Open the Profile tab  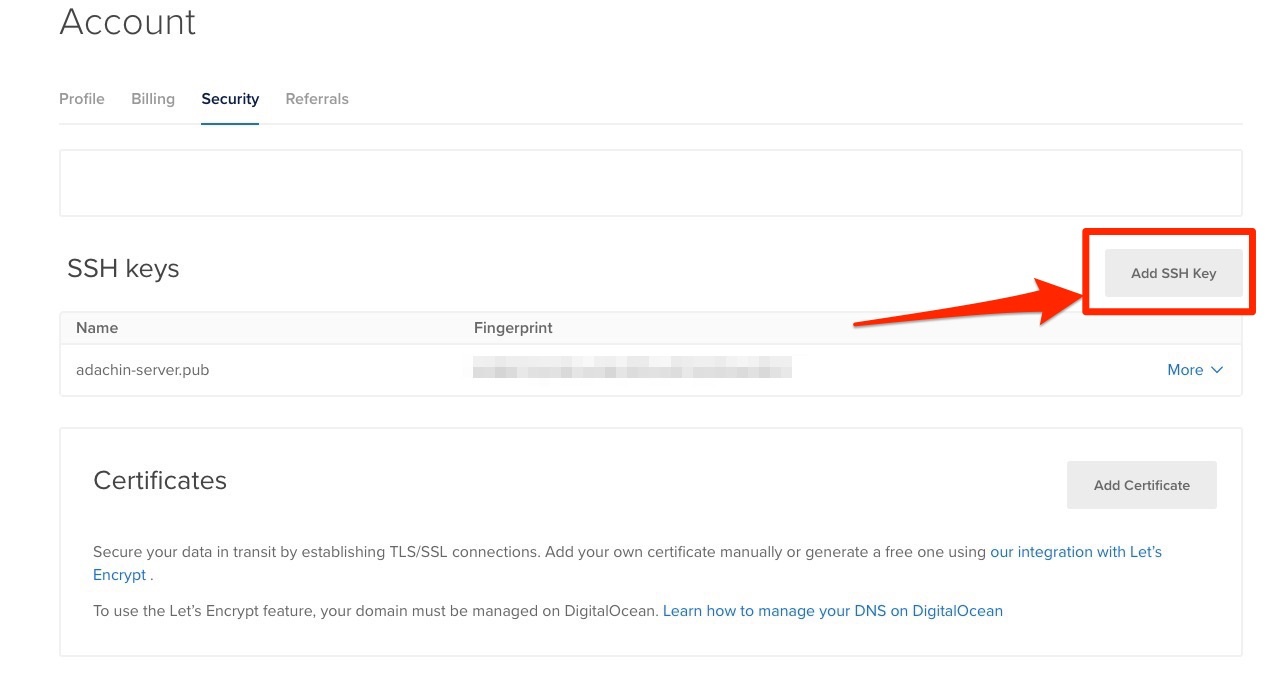82,99
